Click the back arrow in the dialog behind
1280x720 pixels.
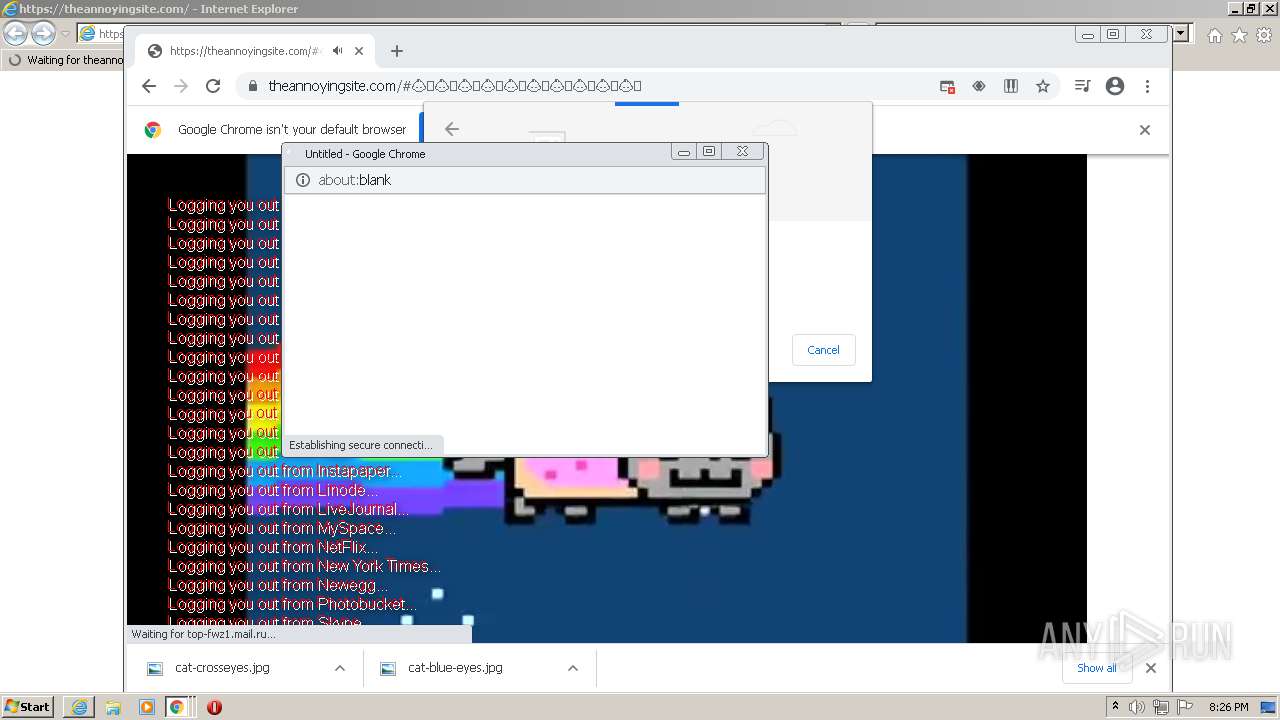point(452,128)
